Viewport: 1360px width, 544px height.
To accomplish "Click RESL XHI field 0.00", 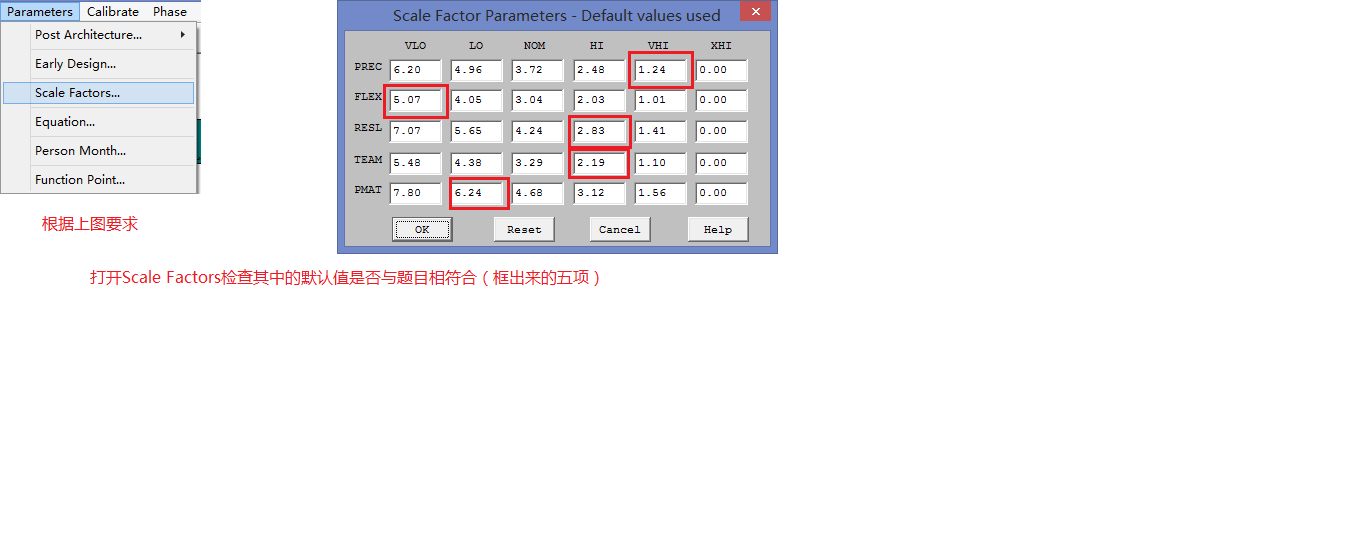I will [722, 131].
